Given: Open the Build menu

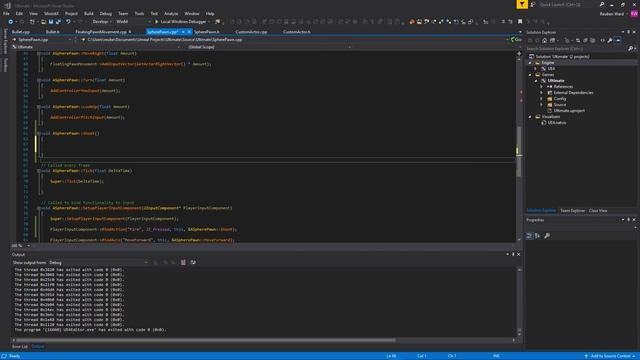Looking at the screenshot, I should point(89,13).
